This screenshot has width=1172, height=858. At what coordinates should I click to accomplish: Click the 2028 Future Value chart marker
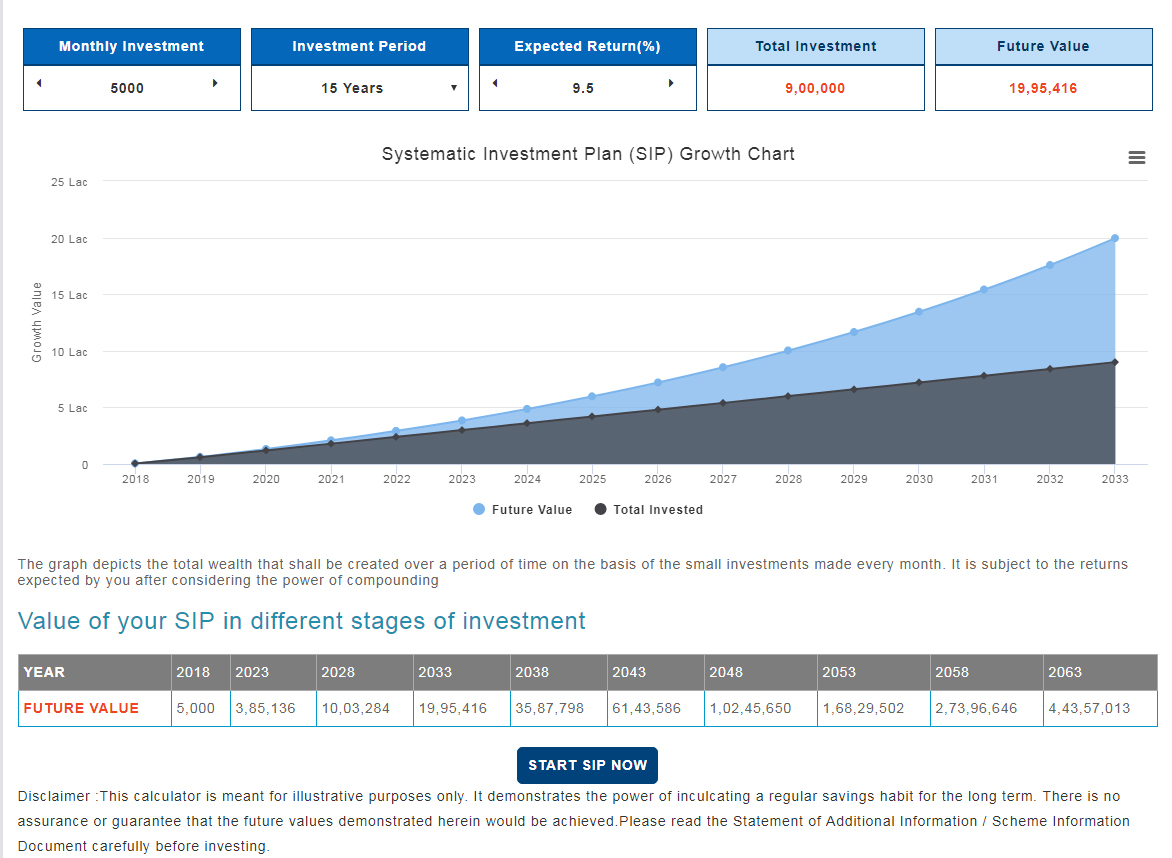(x=788, y=350)
